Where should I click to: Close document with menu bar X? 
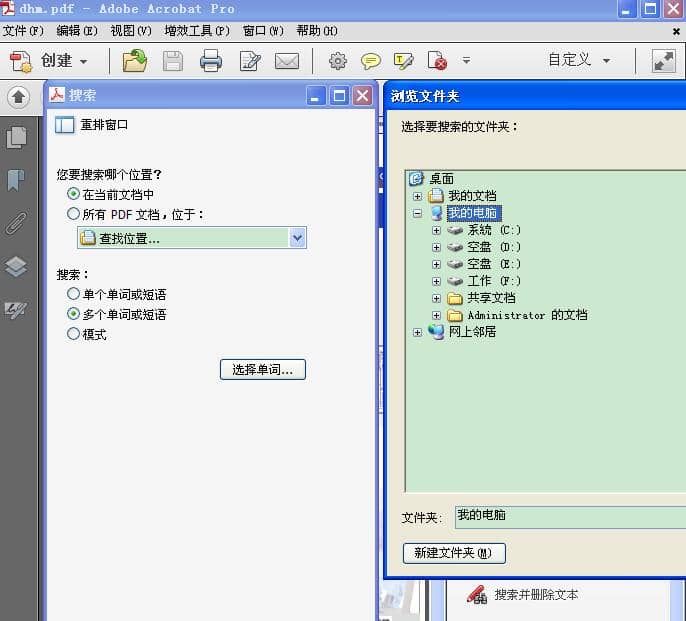point(676,32)
